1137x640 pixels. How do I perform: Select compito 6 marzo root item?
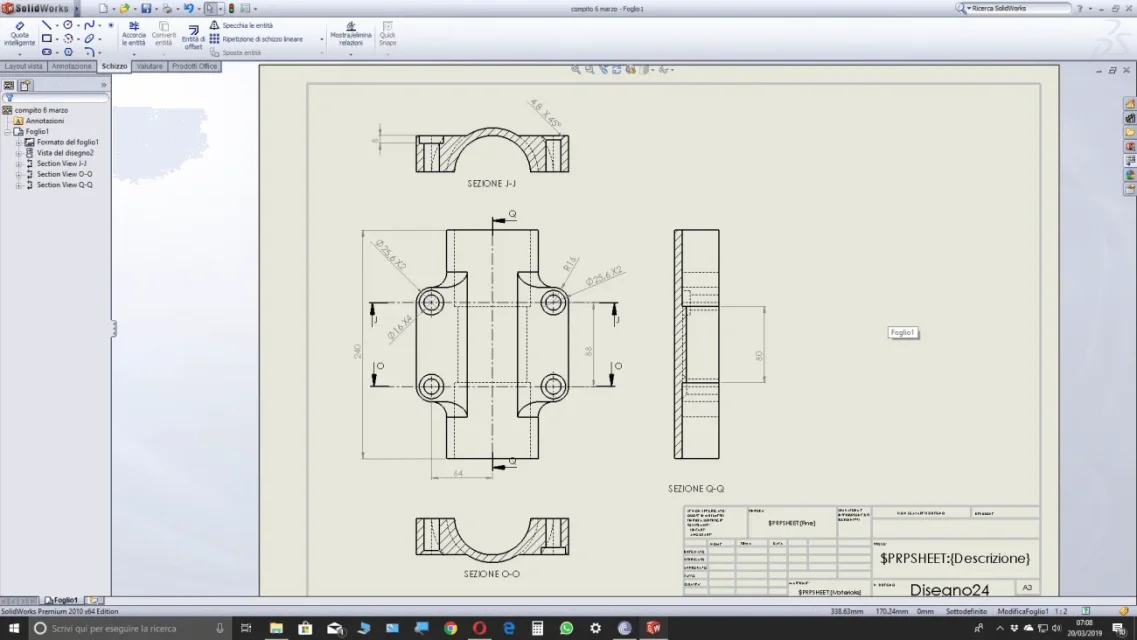[41, 110]
